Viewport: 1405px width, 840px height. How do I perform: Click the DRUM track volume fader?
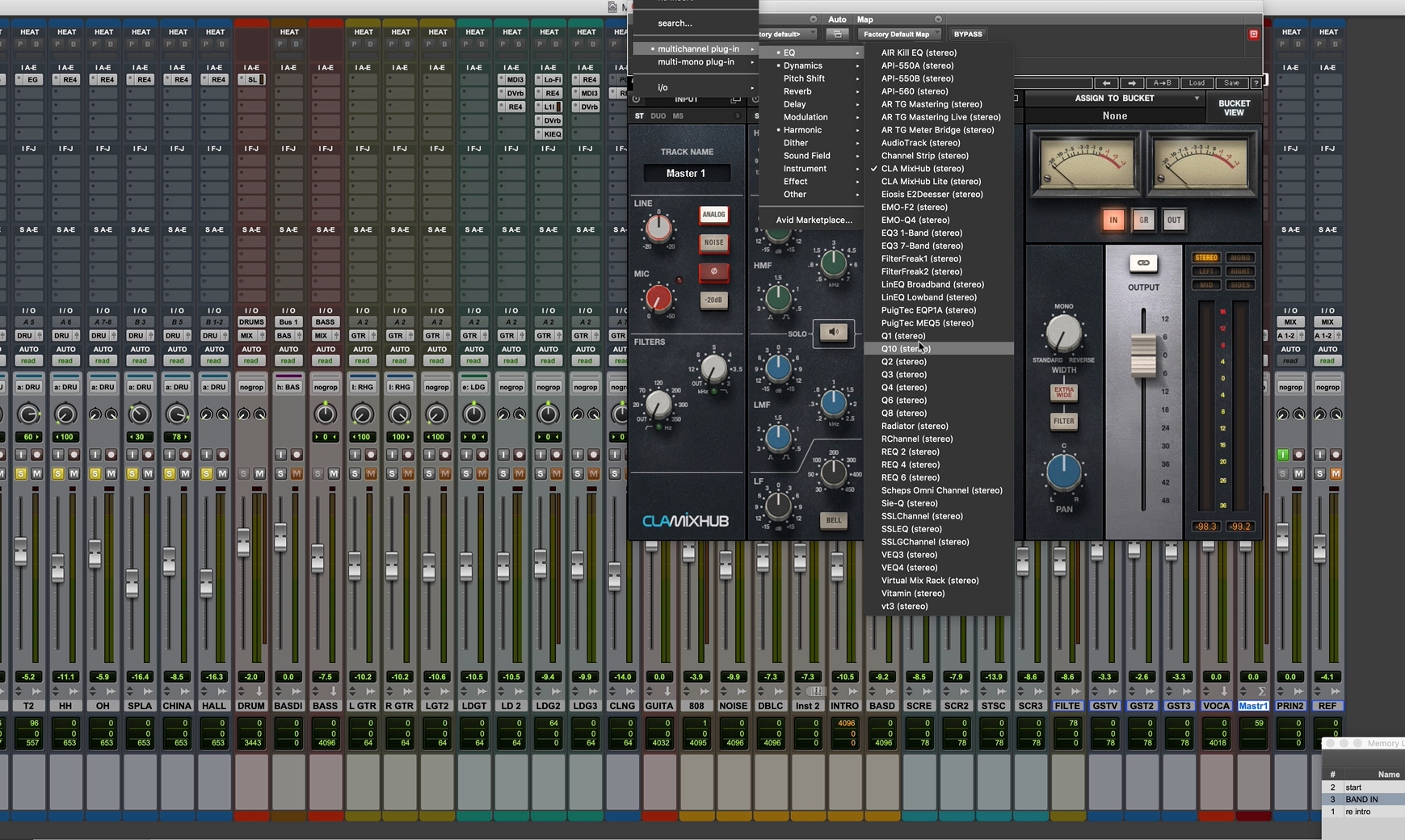[243, 542]
